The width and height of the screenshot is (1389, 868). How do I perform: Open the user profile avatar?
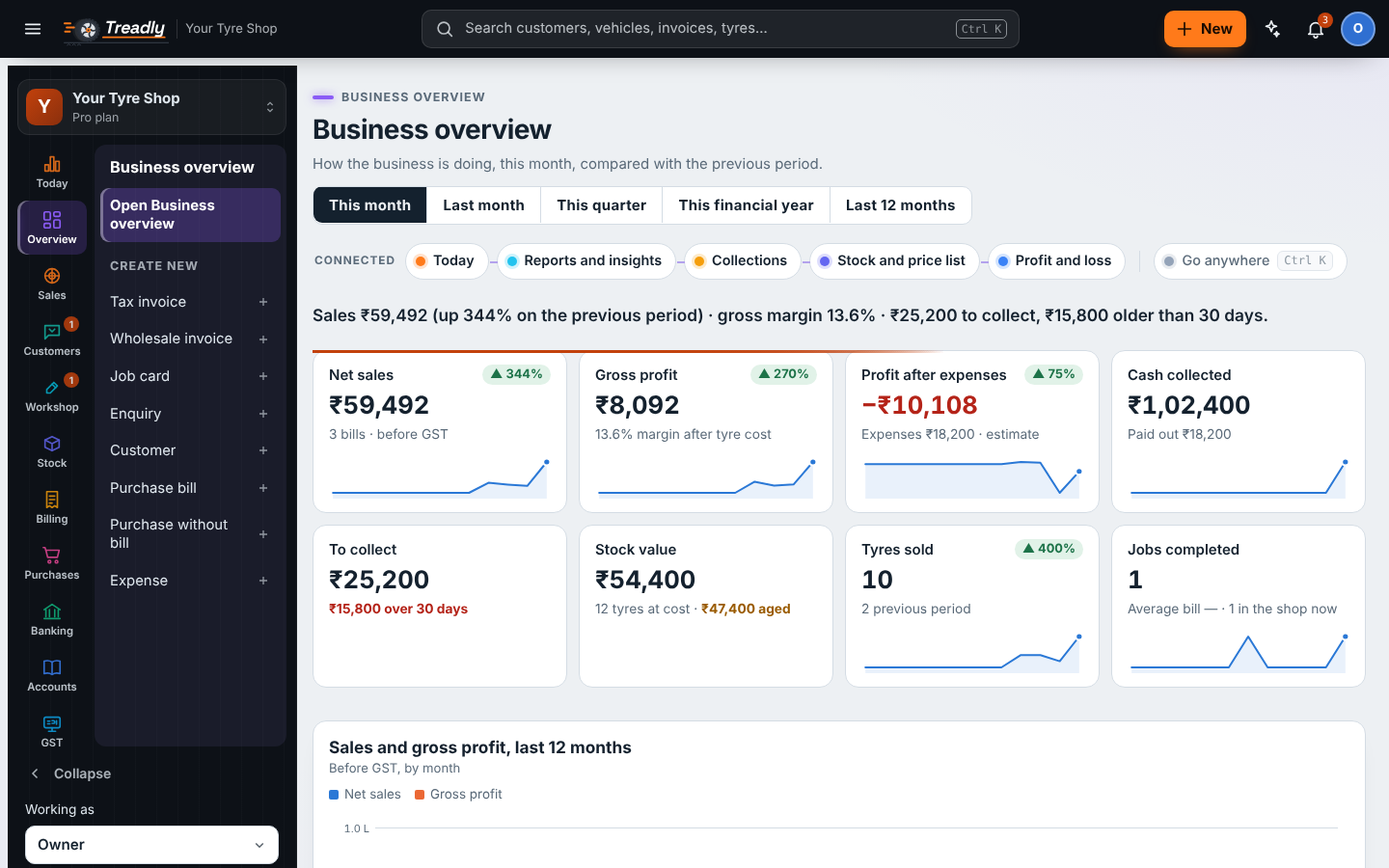(1357, 29)
